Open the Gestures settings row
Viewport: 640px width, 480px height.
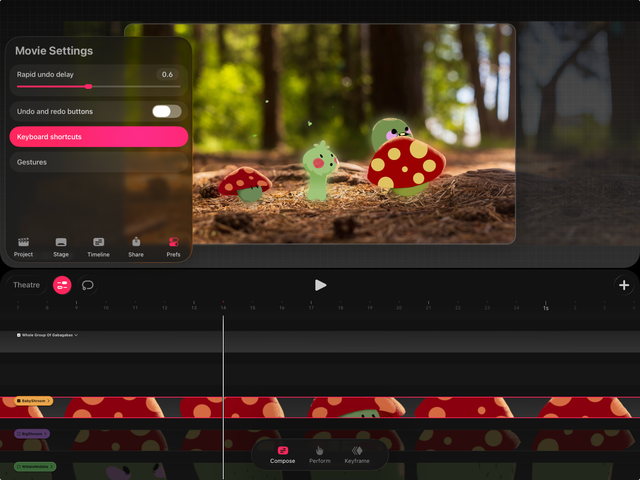(x=99, y=162)
